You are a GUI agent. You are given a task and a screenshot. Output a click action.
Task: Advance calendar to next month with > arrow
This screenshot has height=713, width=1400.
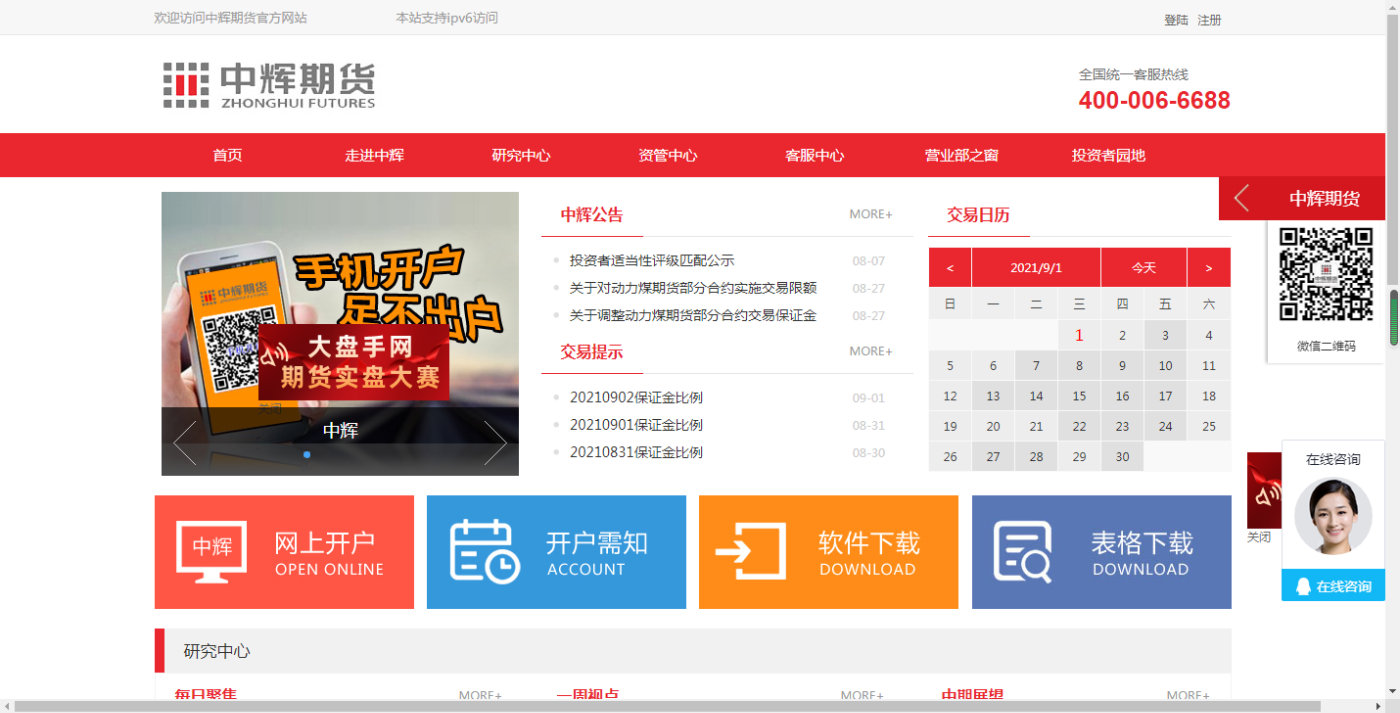[1209, 267]
